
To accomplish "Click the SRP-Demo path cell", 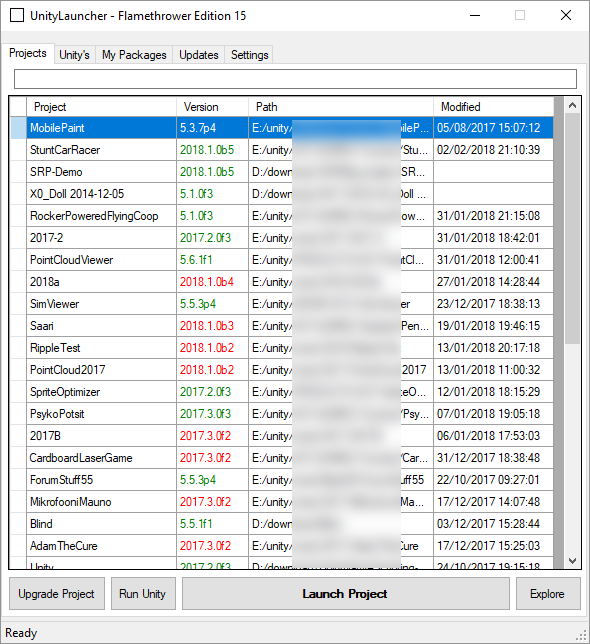I will tap(341, 172).
